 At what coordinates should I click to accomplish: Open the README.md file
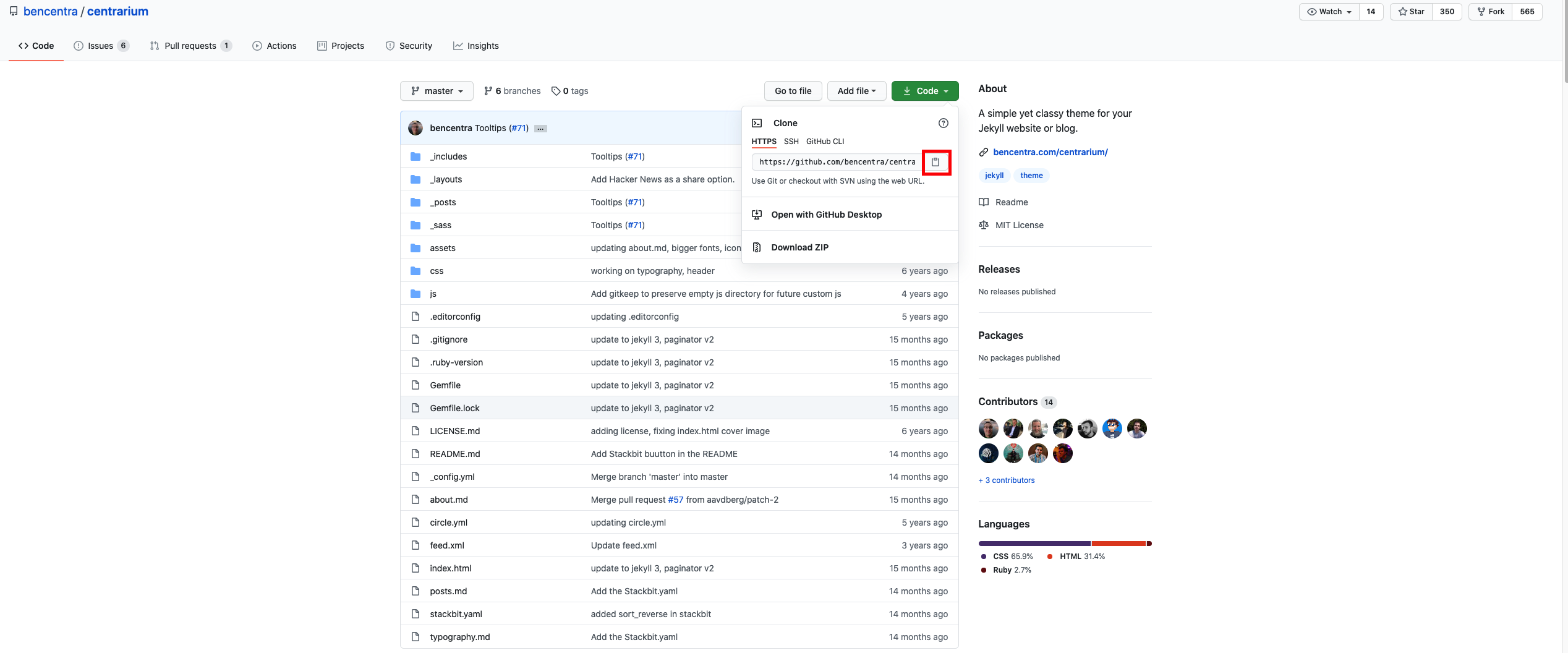pos(455,454)
